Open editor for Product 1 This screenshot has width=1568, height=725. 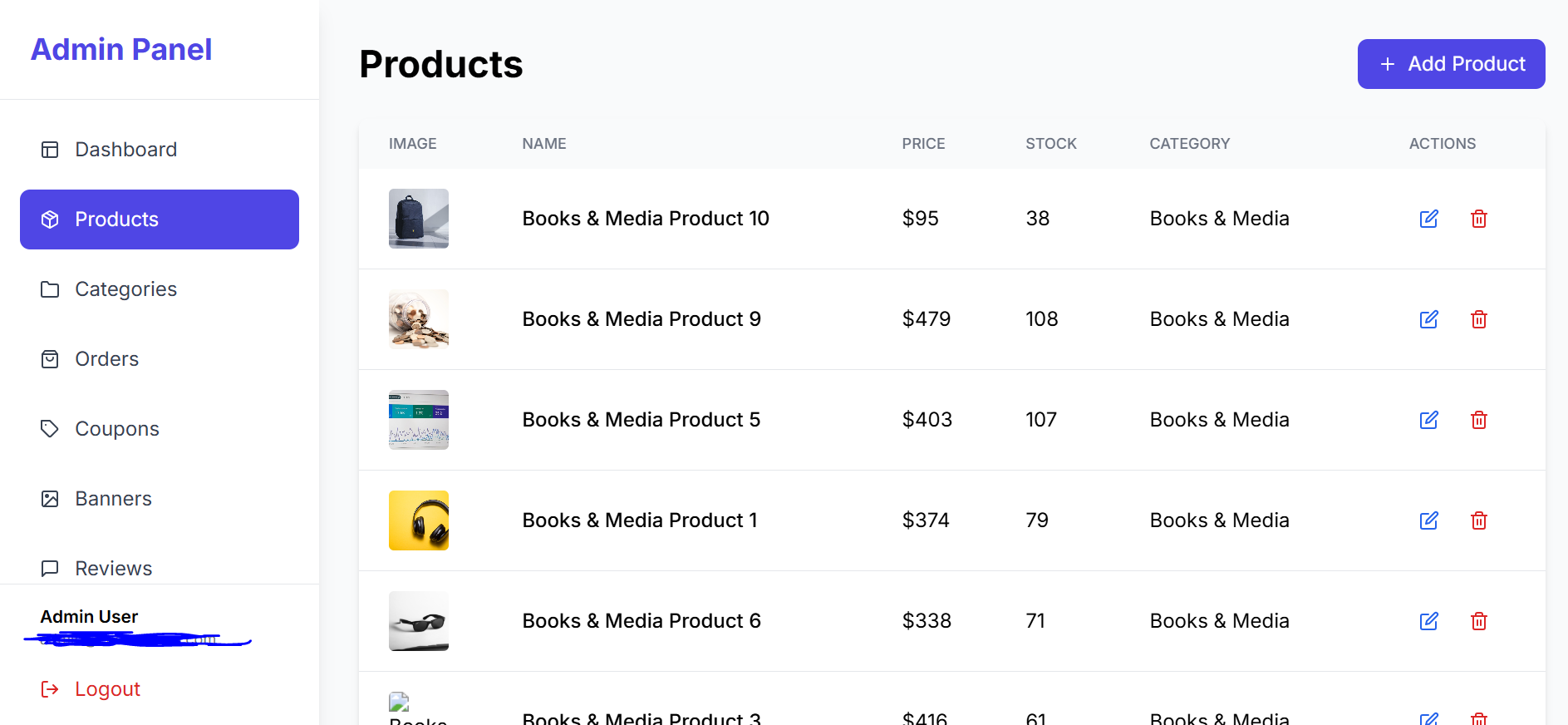point(1428,520)
